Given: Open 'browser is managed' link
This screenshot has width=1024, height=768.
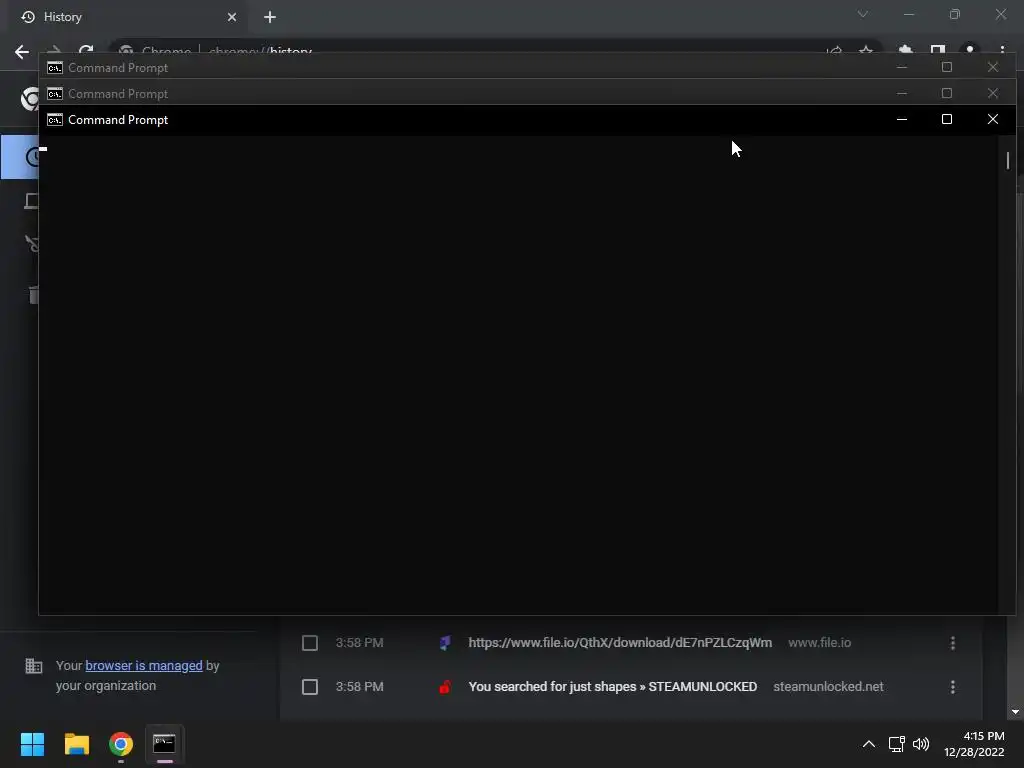Looking at the screenshot, I should click(144, 665).
